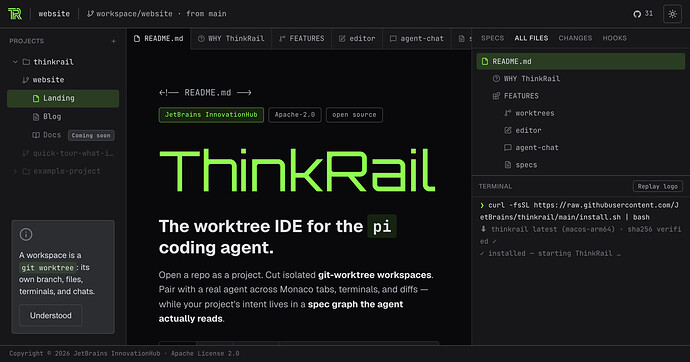Image resolution: width=690 pixels, height=362 pixels.
Task: Open the FEATURES editor tab
Action: pyautogui.click(x=301, y=39)
